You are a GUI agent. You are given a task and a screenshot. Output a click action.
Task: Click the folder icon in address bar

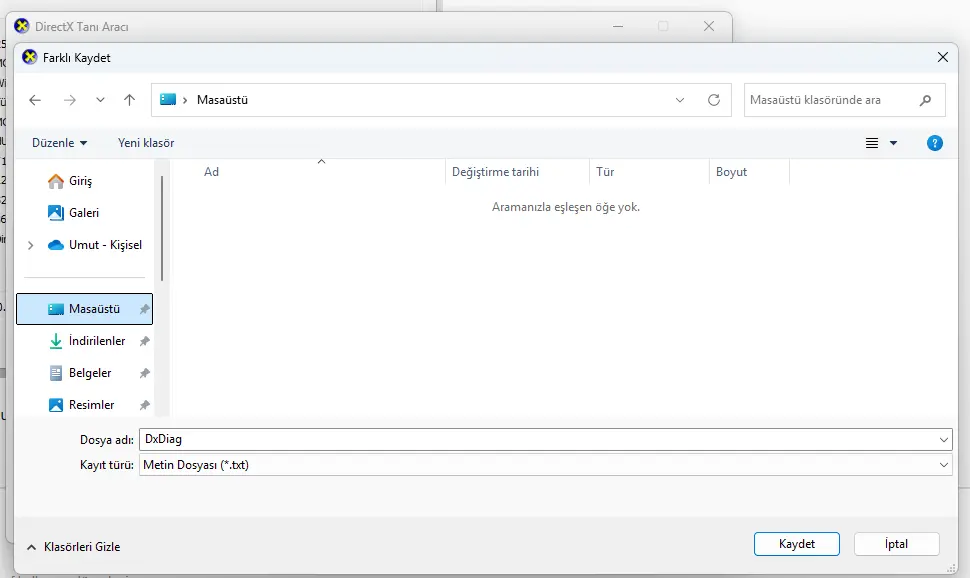168,100
